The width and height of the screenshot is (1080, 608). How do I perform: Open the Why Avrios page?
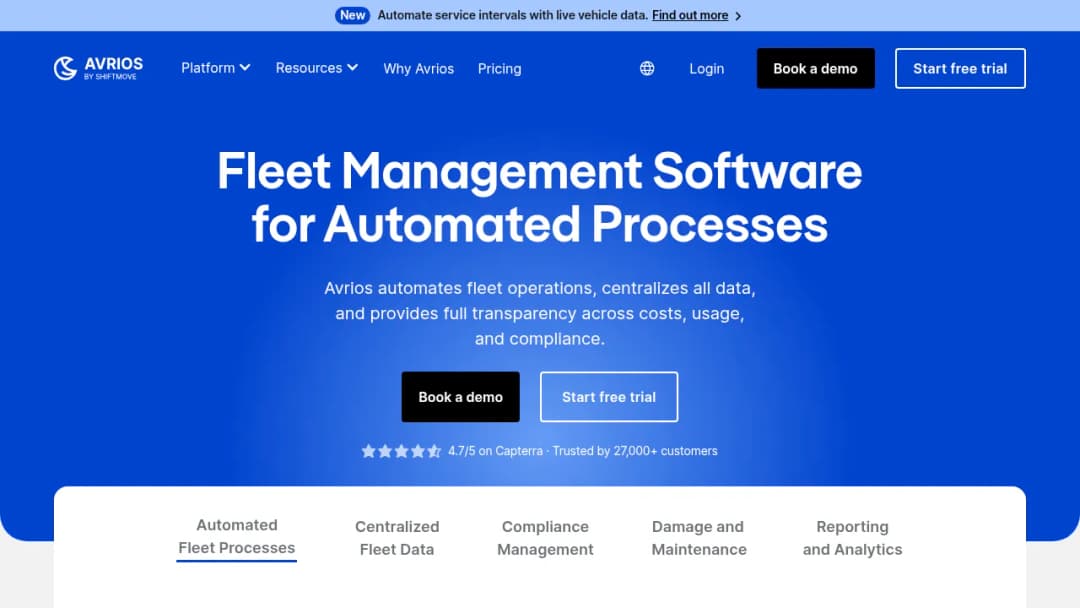click(419, 69)
